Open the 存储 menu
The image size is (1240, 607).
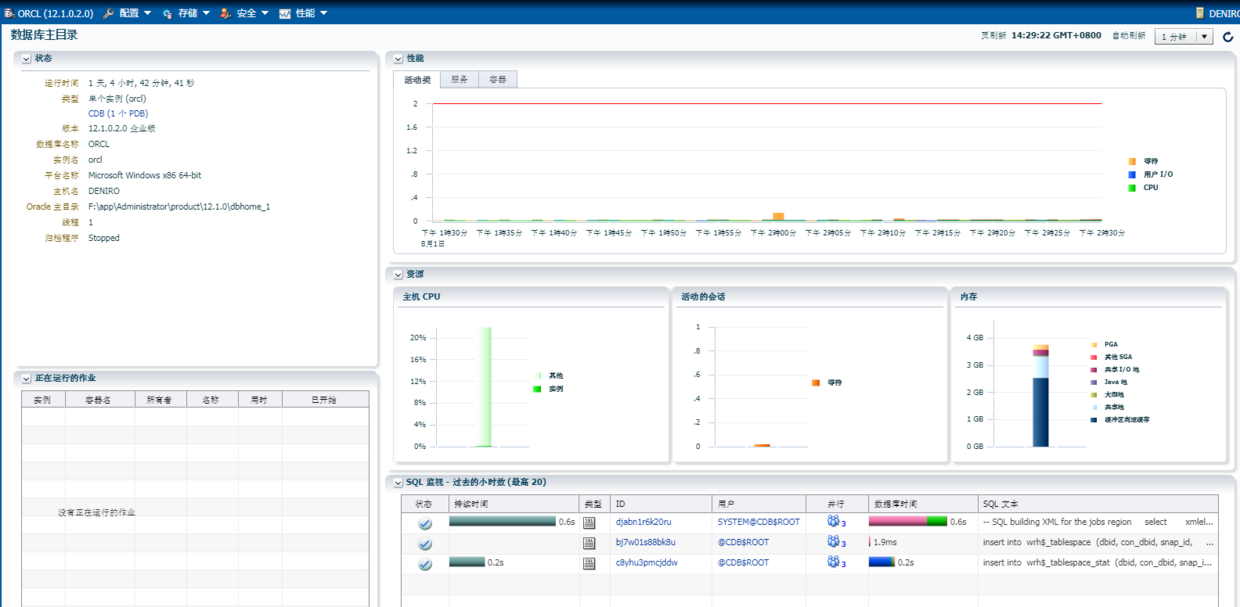click(193, 13)
